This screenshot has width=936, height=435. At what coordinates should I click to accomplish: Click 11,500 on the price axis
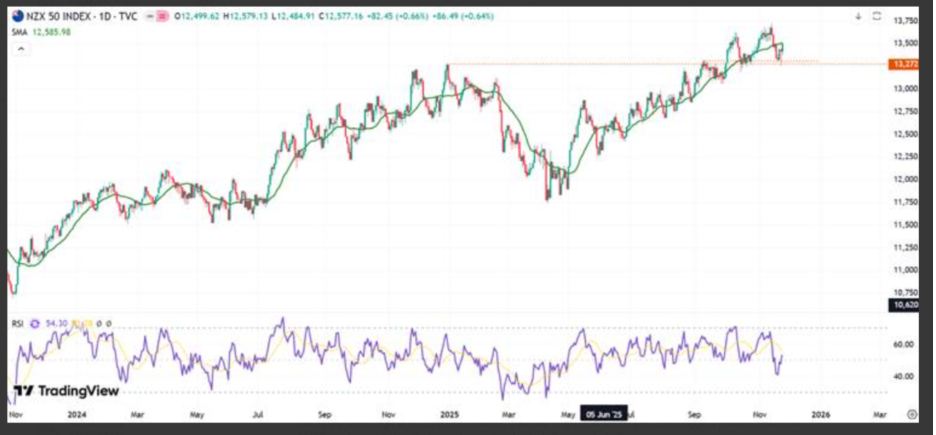click(905, 224)
